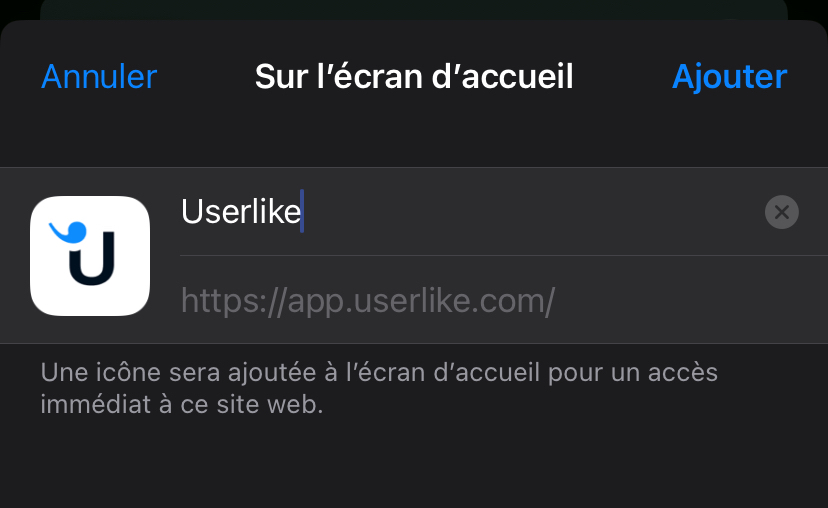Click Annuler to cancel
The height and width of the screenshot is (508, 828).
99,77
